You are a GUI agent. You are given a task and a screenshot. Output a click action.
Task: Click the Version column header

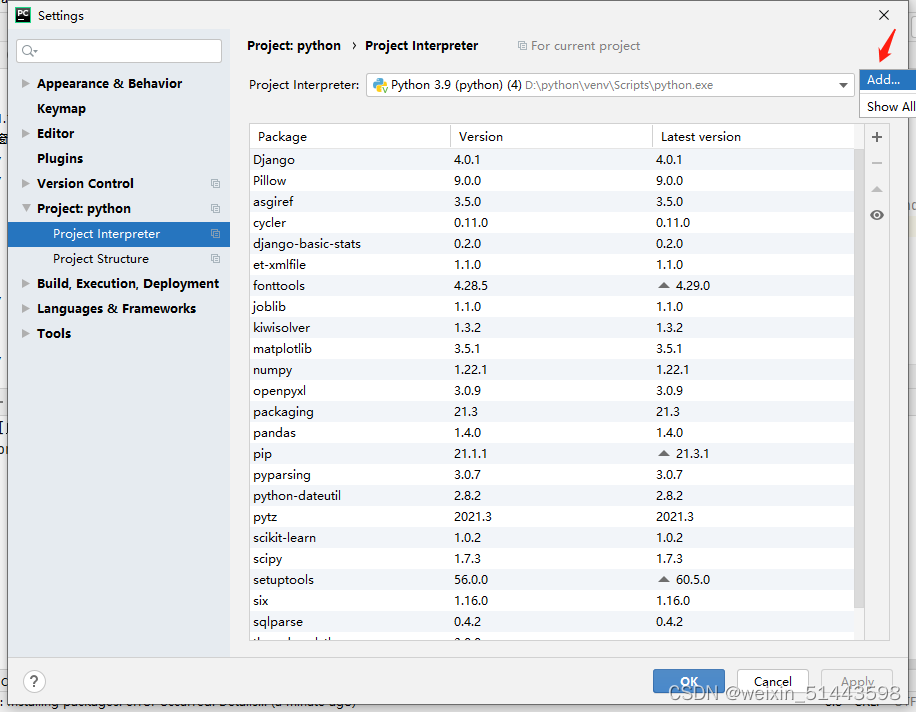[x=551, y=137]
